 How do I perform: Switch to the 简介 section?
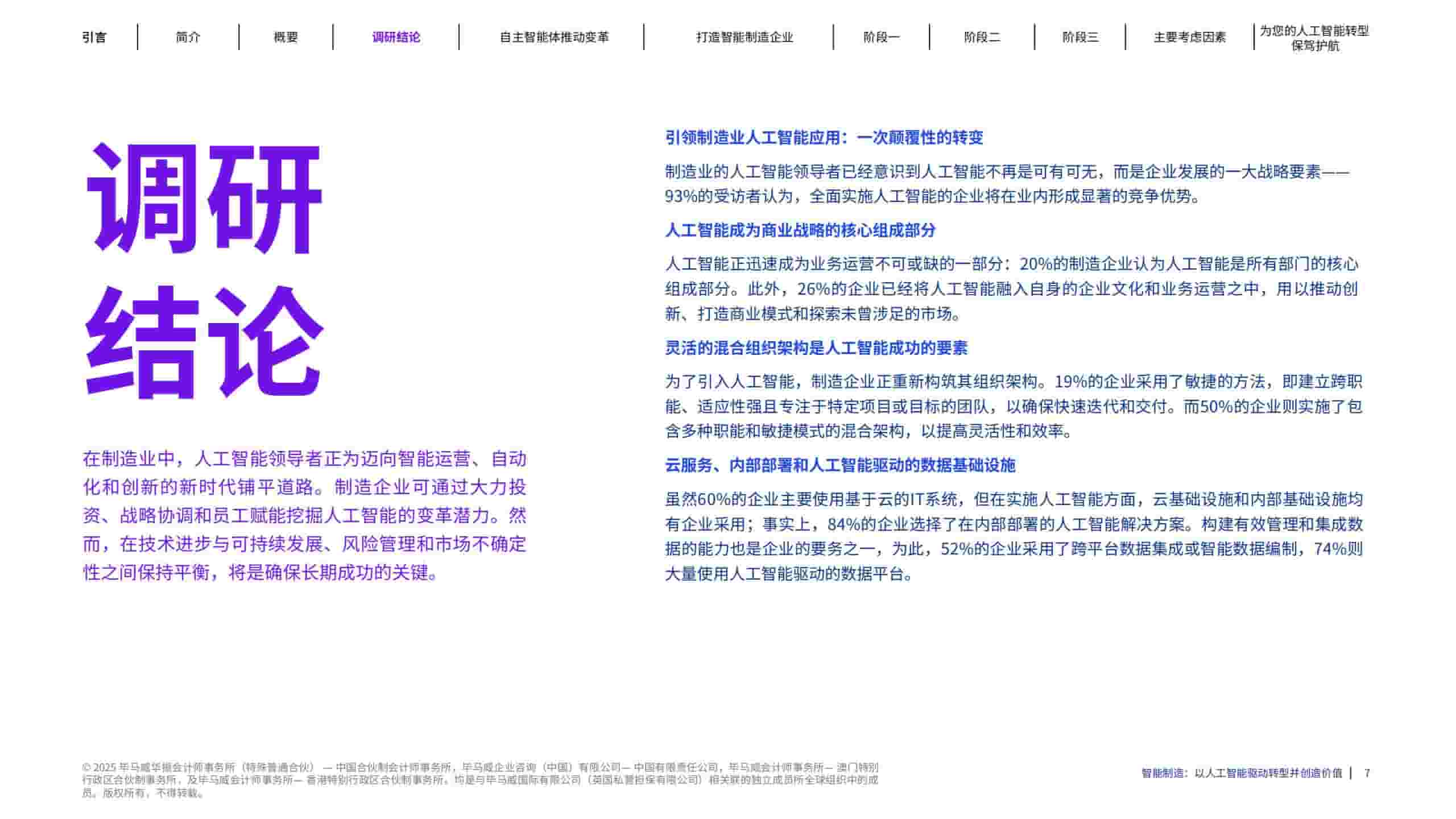pyautogui.click(x=188, y=38)
